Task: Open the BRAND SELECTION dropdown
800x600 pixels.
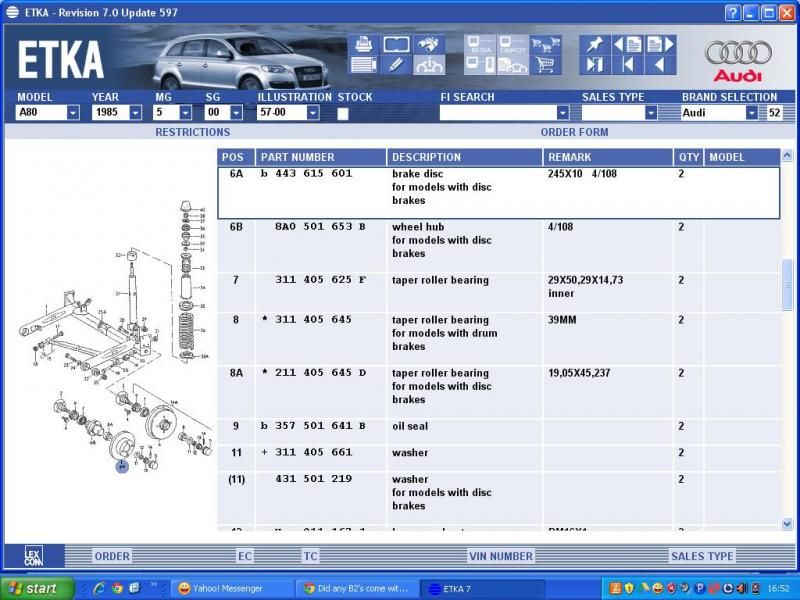Action: 752,113
